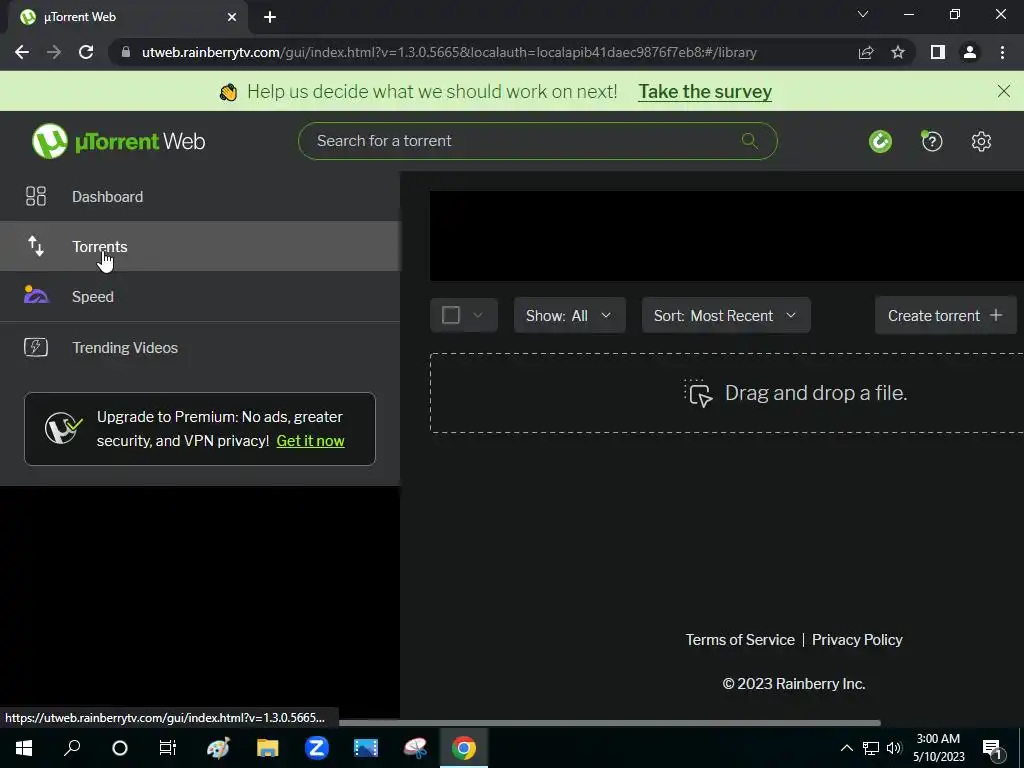Click the Trending Videos lightning icon
This screenshot has width=1024, height=768.
click(x=36, y=347)
